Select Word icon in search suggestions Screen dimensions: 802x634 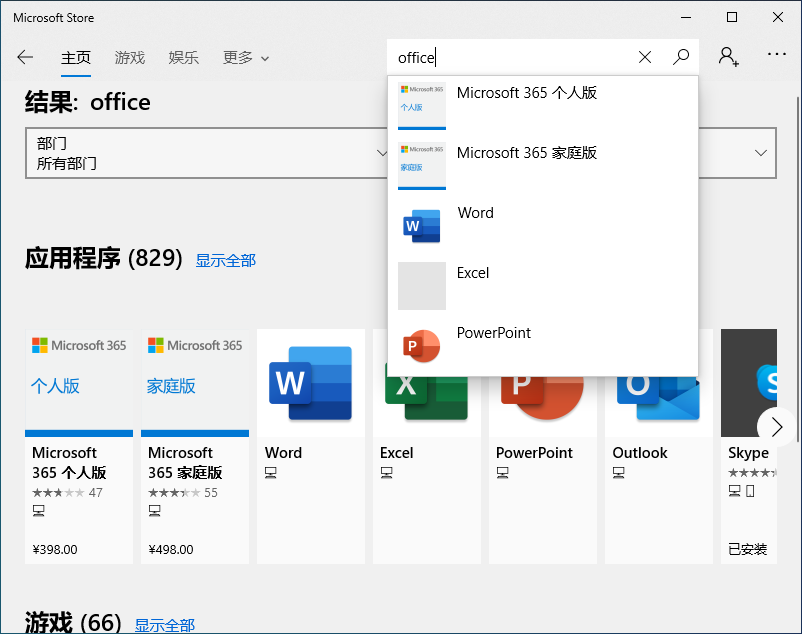click(x=421, y=226)
